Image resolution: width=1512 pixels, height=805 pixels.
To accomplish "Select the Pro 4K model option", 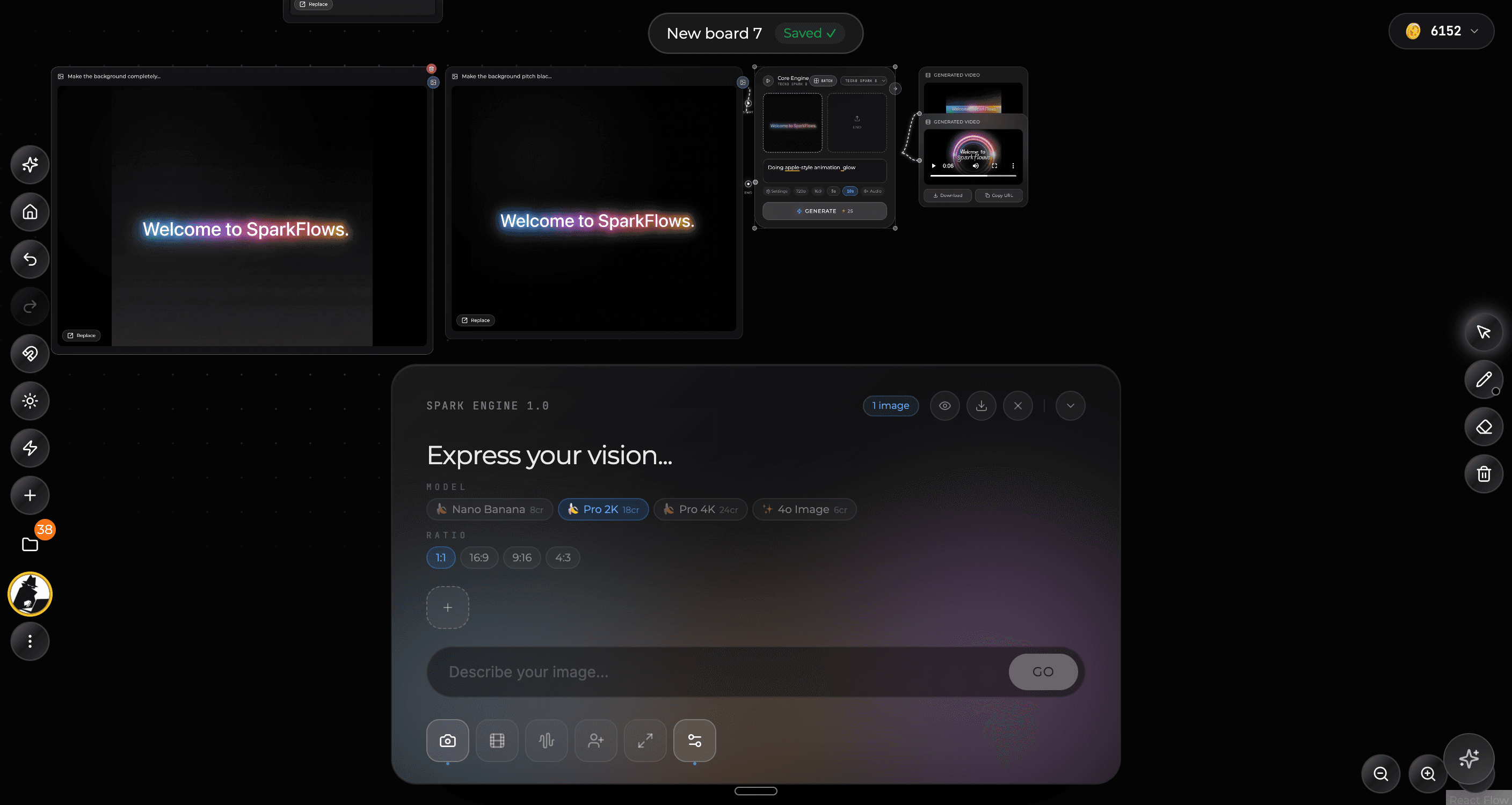I will click(700, 509).
